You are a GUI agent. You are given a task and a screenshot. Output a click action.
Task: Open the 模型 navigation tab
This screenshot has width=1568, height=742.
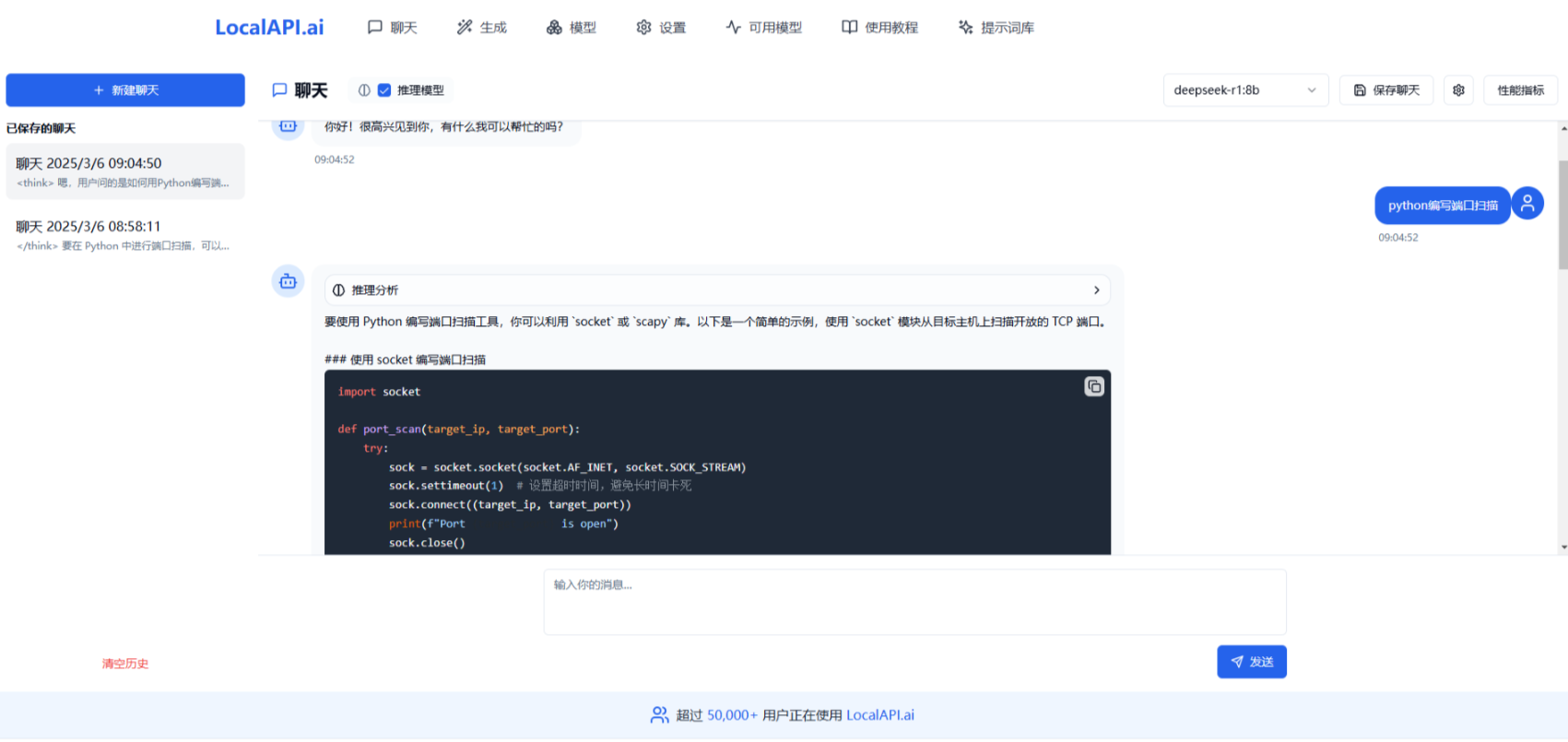click(x=572, y=28)
